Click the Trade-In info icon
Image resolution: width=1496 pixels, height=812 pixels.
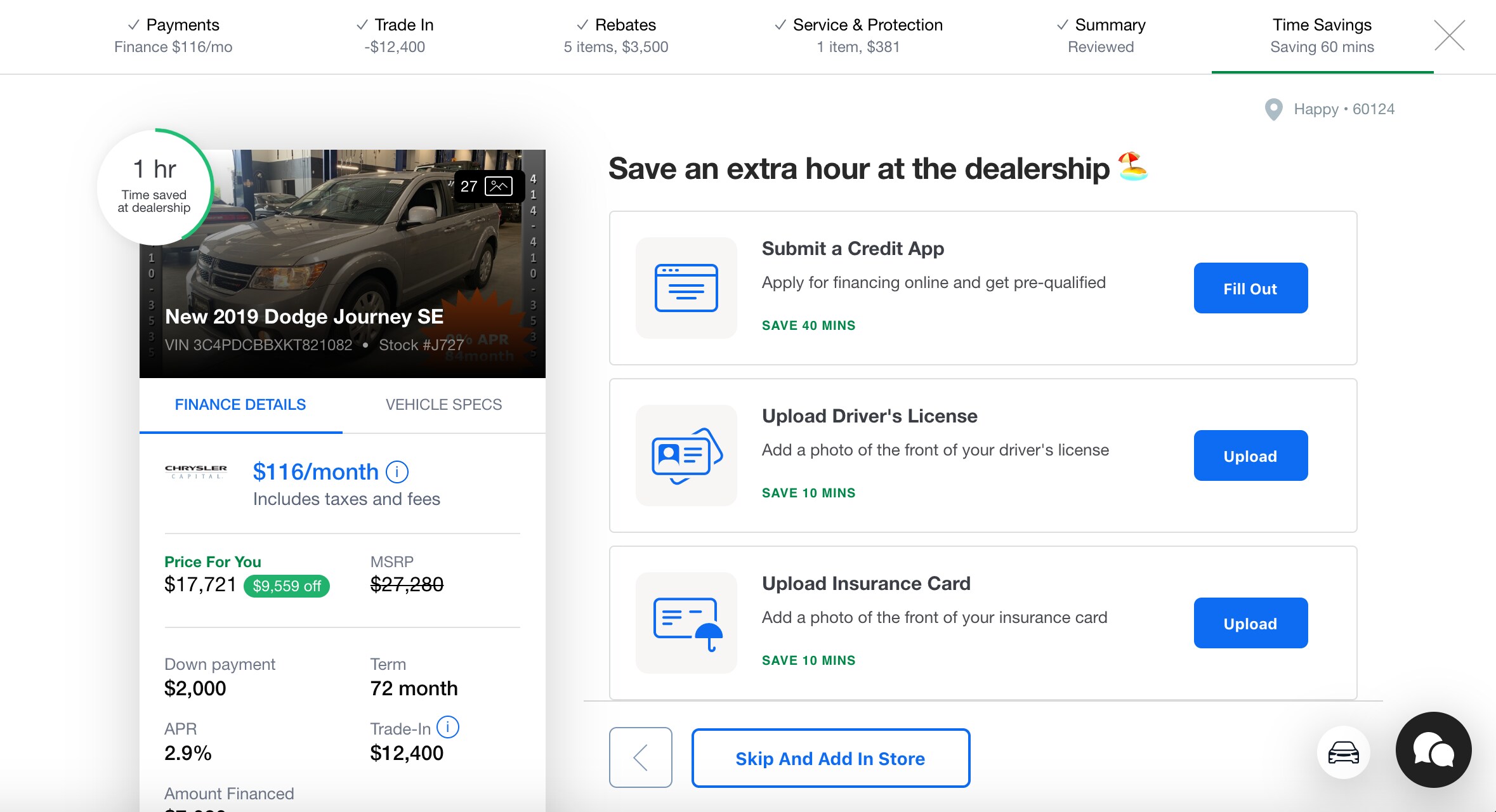[448, 727]
